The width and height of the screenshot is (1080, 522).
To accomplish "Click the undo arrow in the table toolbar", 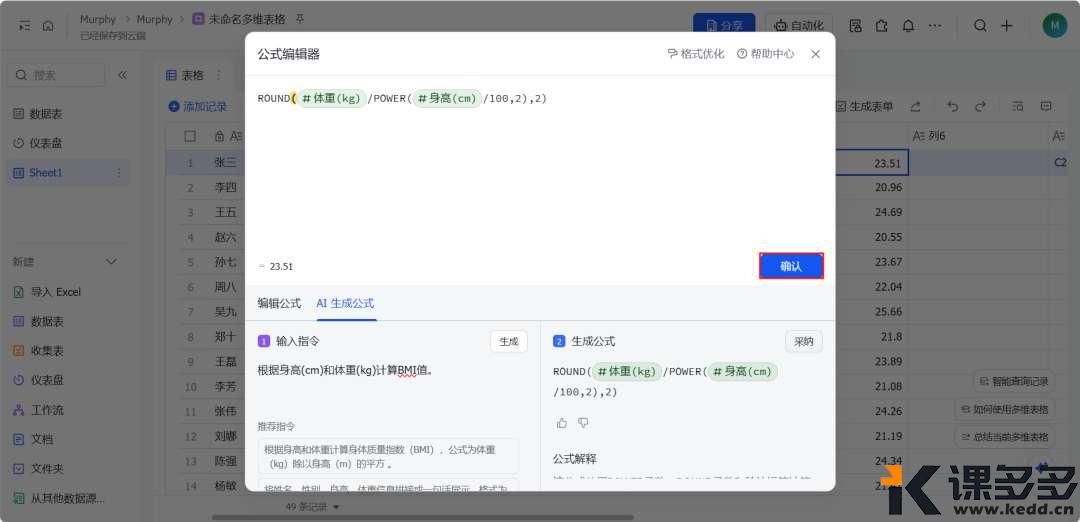I will tap(953, 107).
